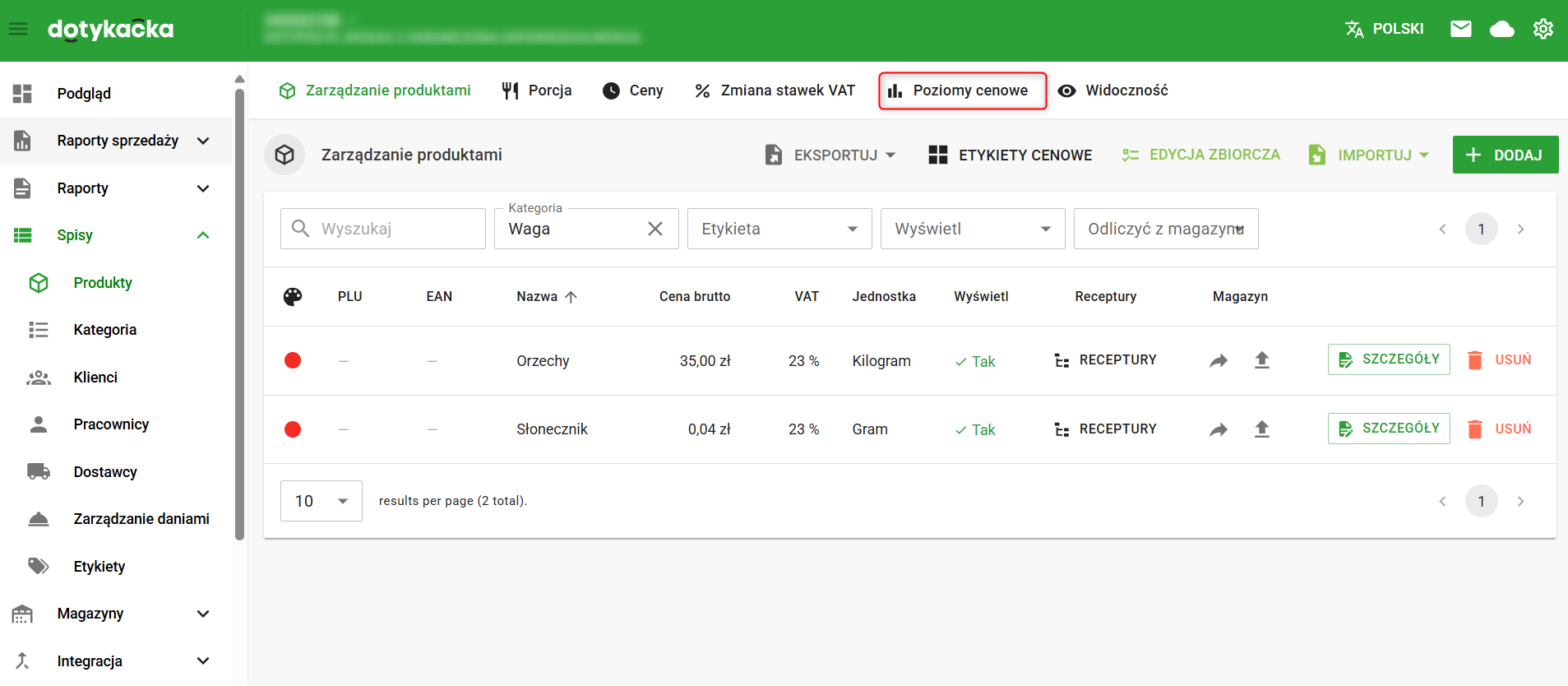
Task: Open the Etykieta filter dropdown
Action: (x=779, y=229)
